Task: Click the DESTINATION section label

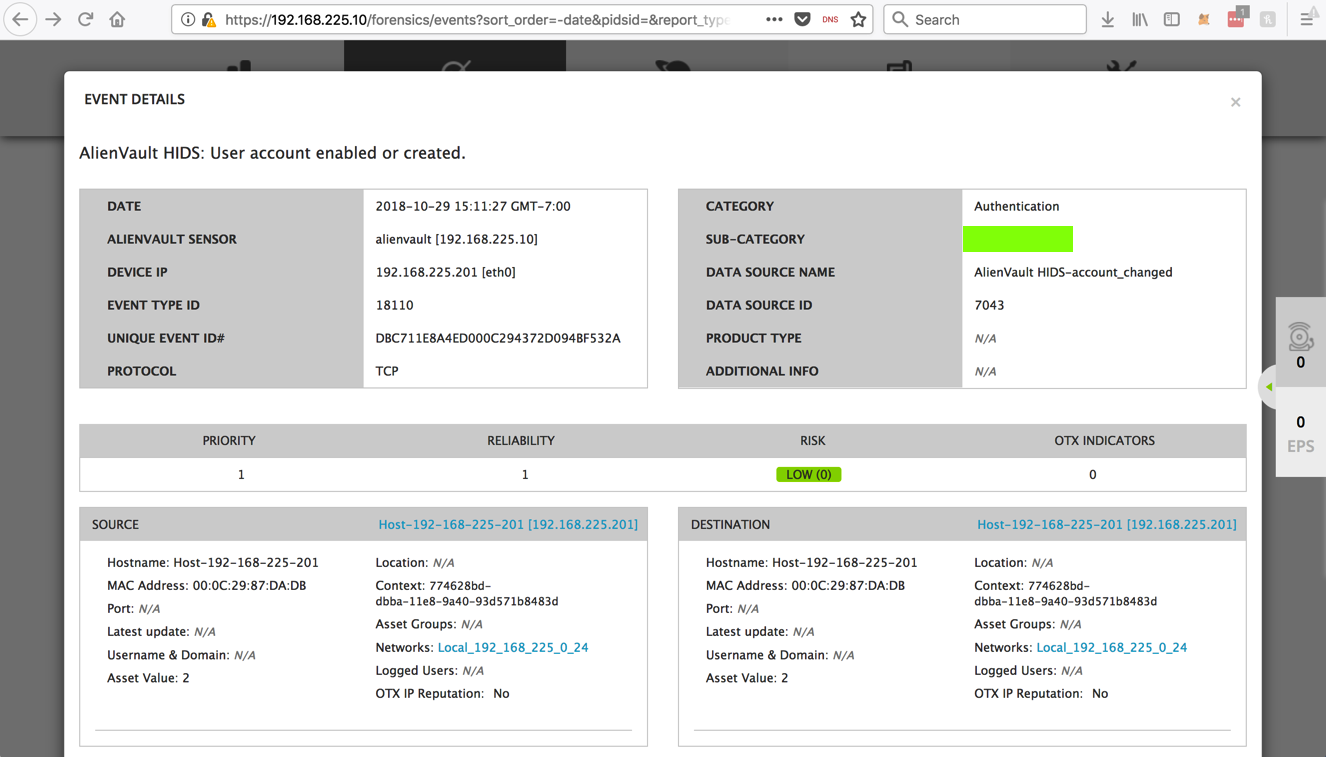Action: tap(730, 524)
